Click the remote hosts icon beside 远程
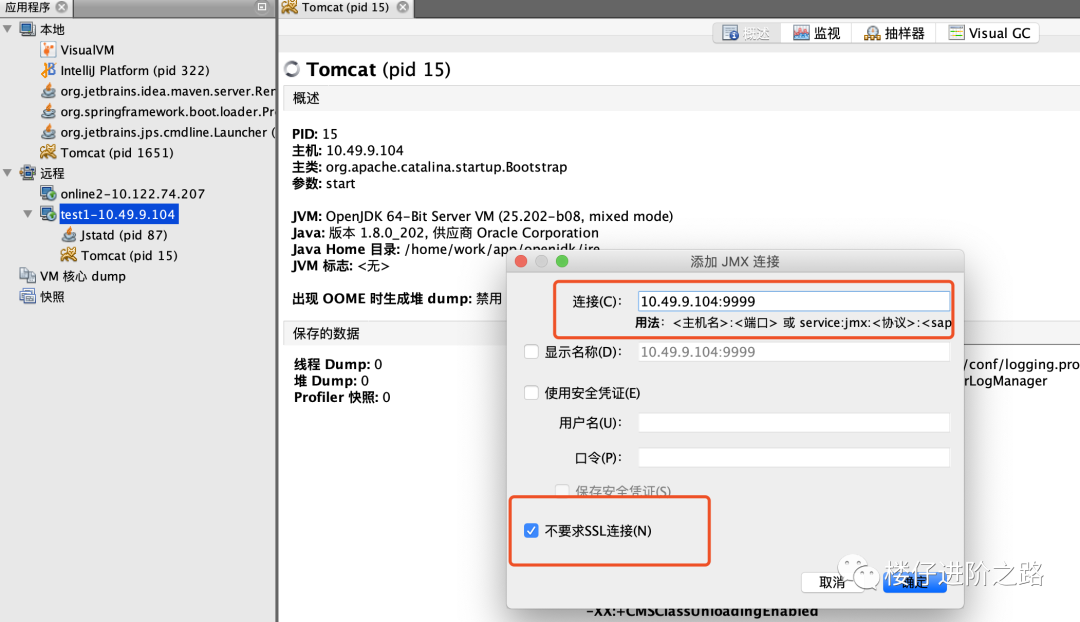 (28, 173)
